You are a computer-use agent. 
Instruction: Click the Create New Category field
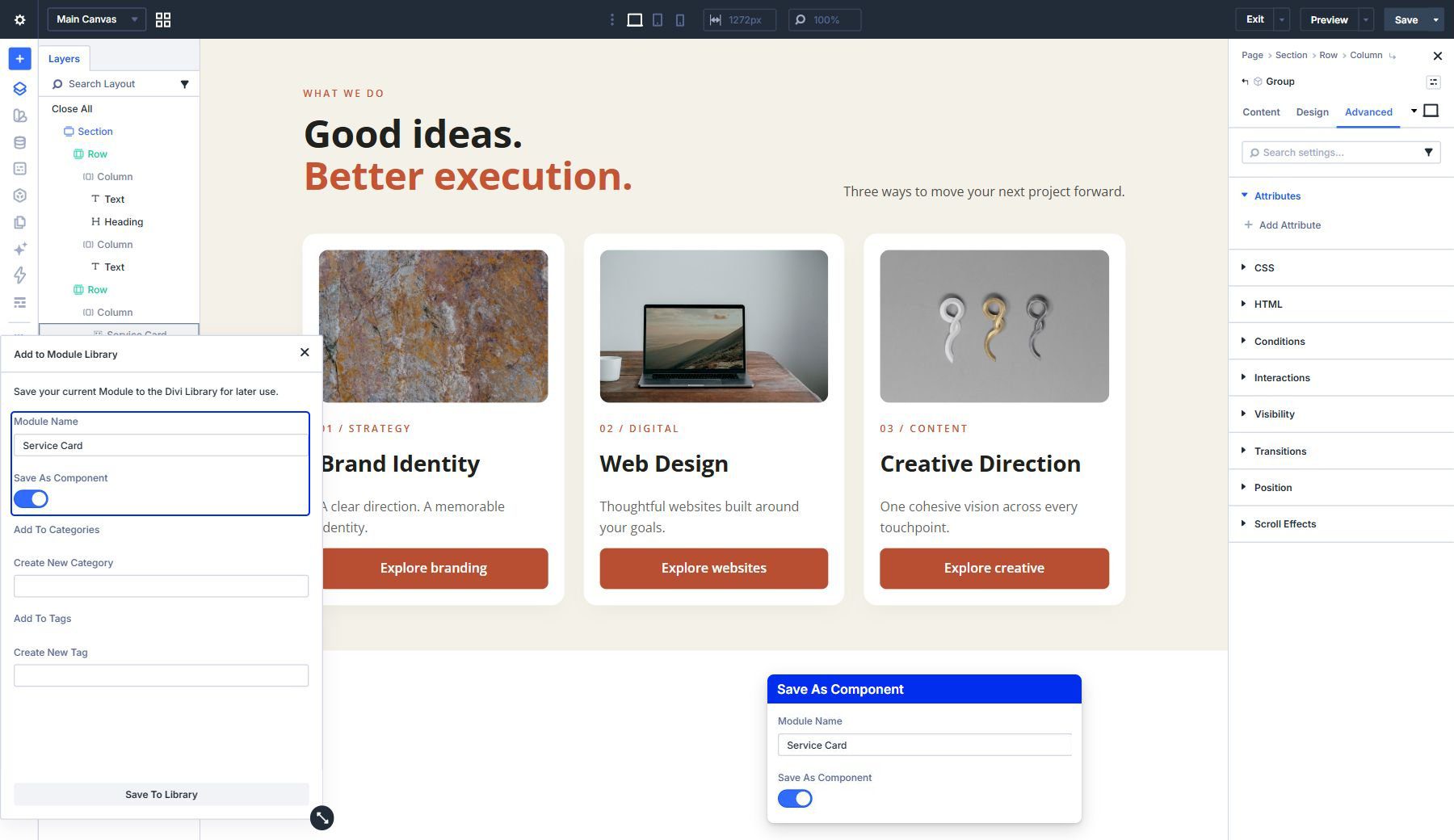[x=161, y=586]
